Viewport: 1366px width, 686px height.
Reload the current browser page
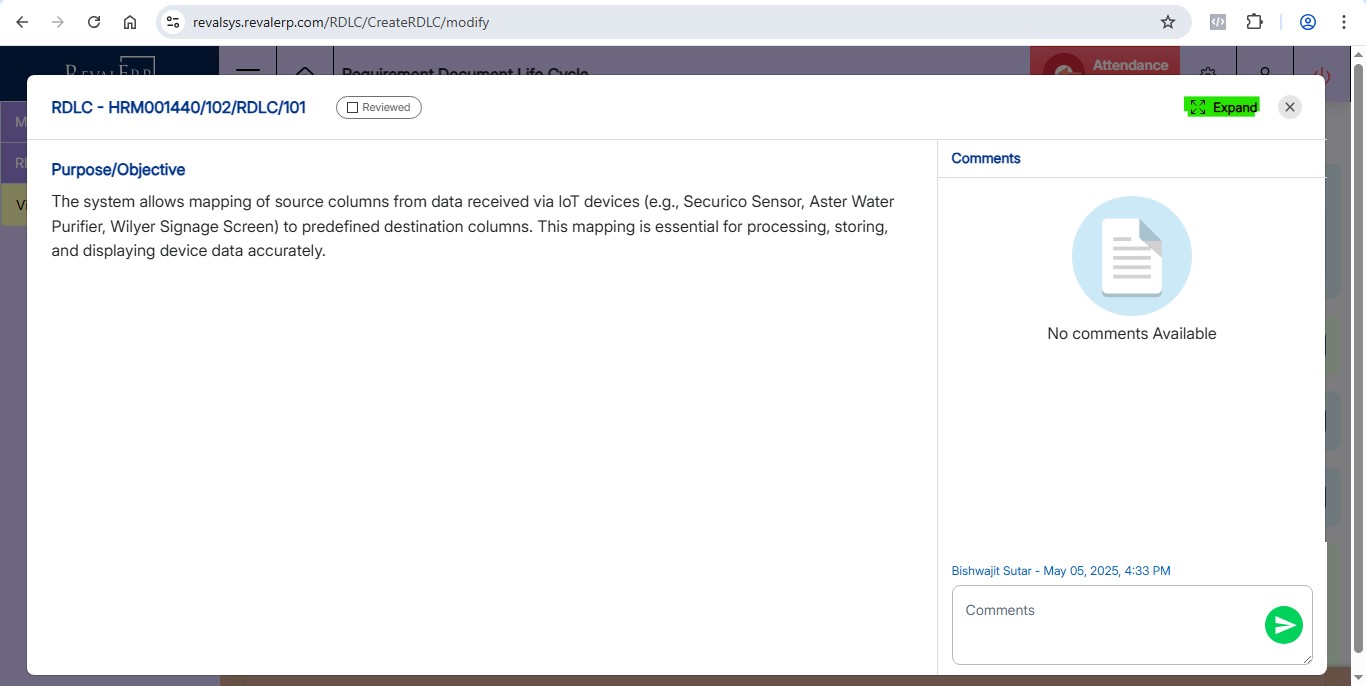94,22
